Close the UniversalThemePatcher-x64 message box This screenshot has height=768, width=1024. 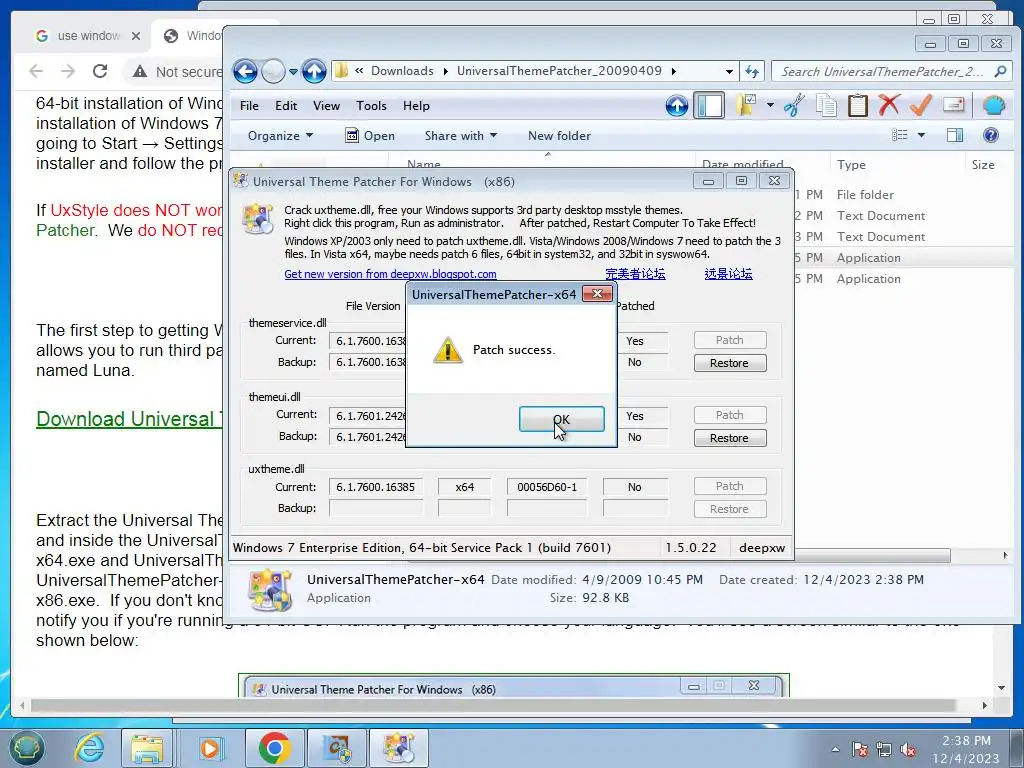click(x=597, y=294)
